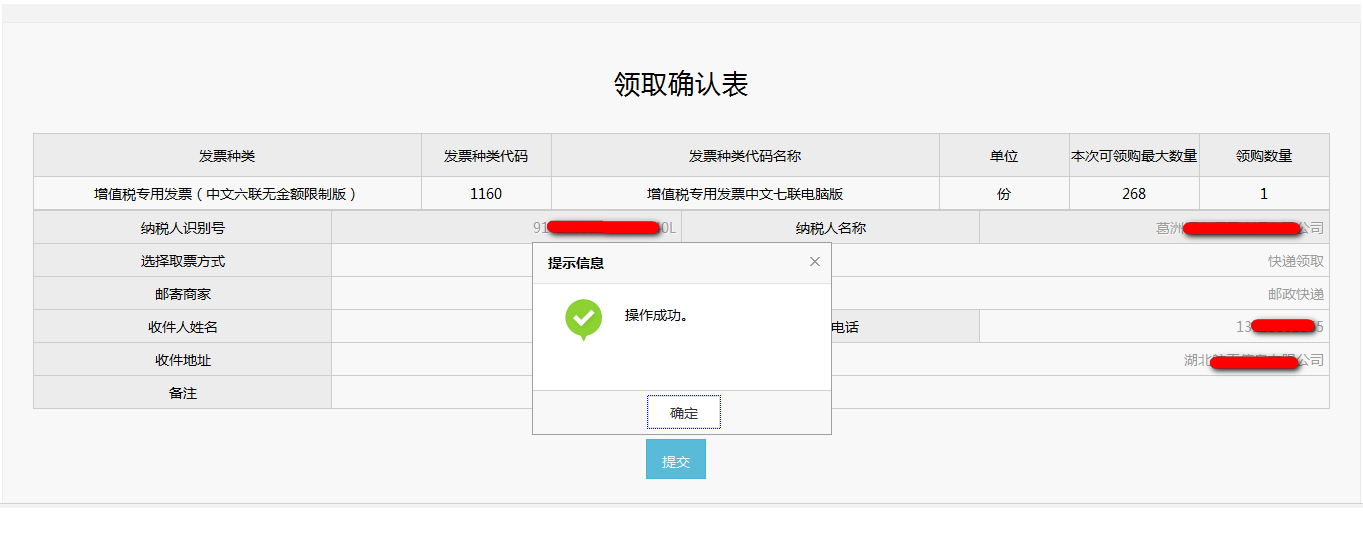Click the 收件地址 label
The image size is (1363, 540).
(183, 360)
